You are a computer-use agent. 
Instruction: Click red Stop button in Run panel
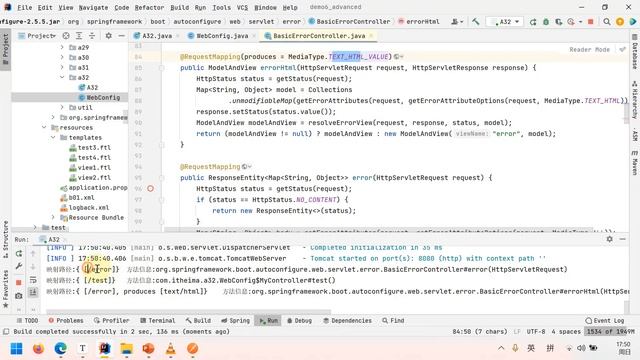click(x=19, y=282)
